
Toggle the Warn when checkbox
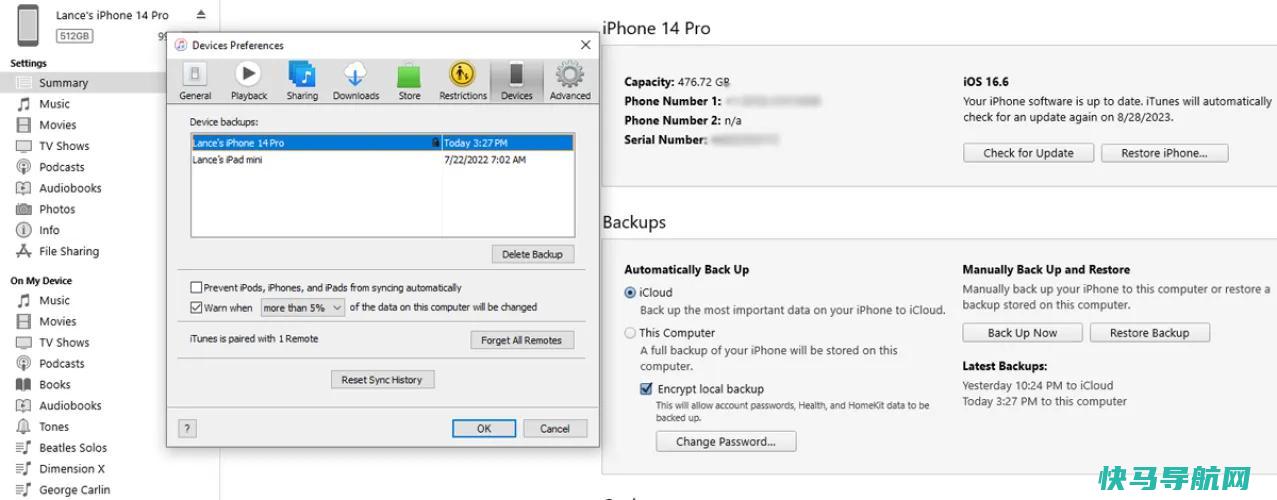click(196, 308)
